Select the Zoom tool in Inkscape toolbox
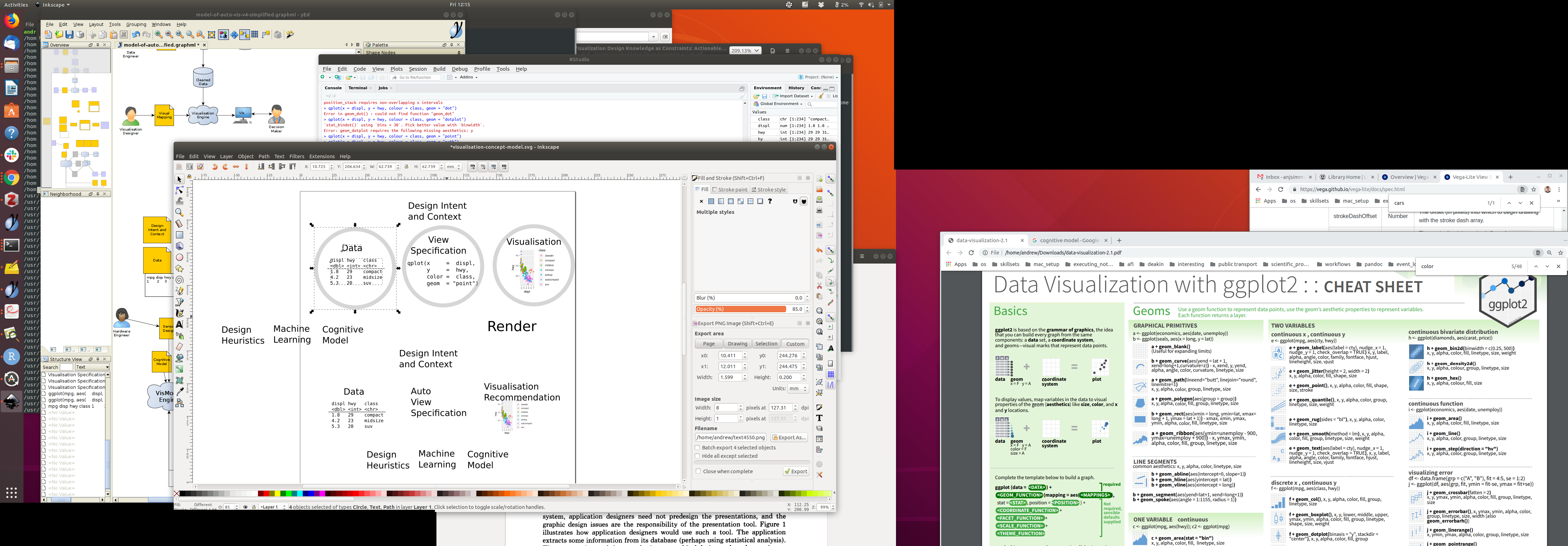Screen dimensions: 1568x546 (180, 212)
